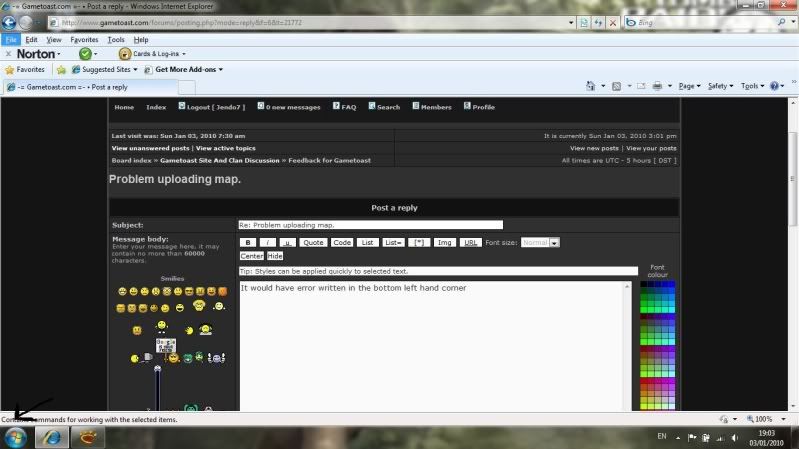This screenshot has width=799, height=449.
Task: Click the Bold B formatting button
Action: pyautogui.click(x=248, y=243)
